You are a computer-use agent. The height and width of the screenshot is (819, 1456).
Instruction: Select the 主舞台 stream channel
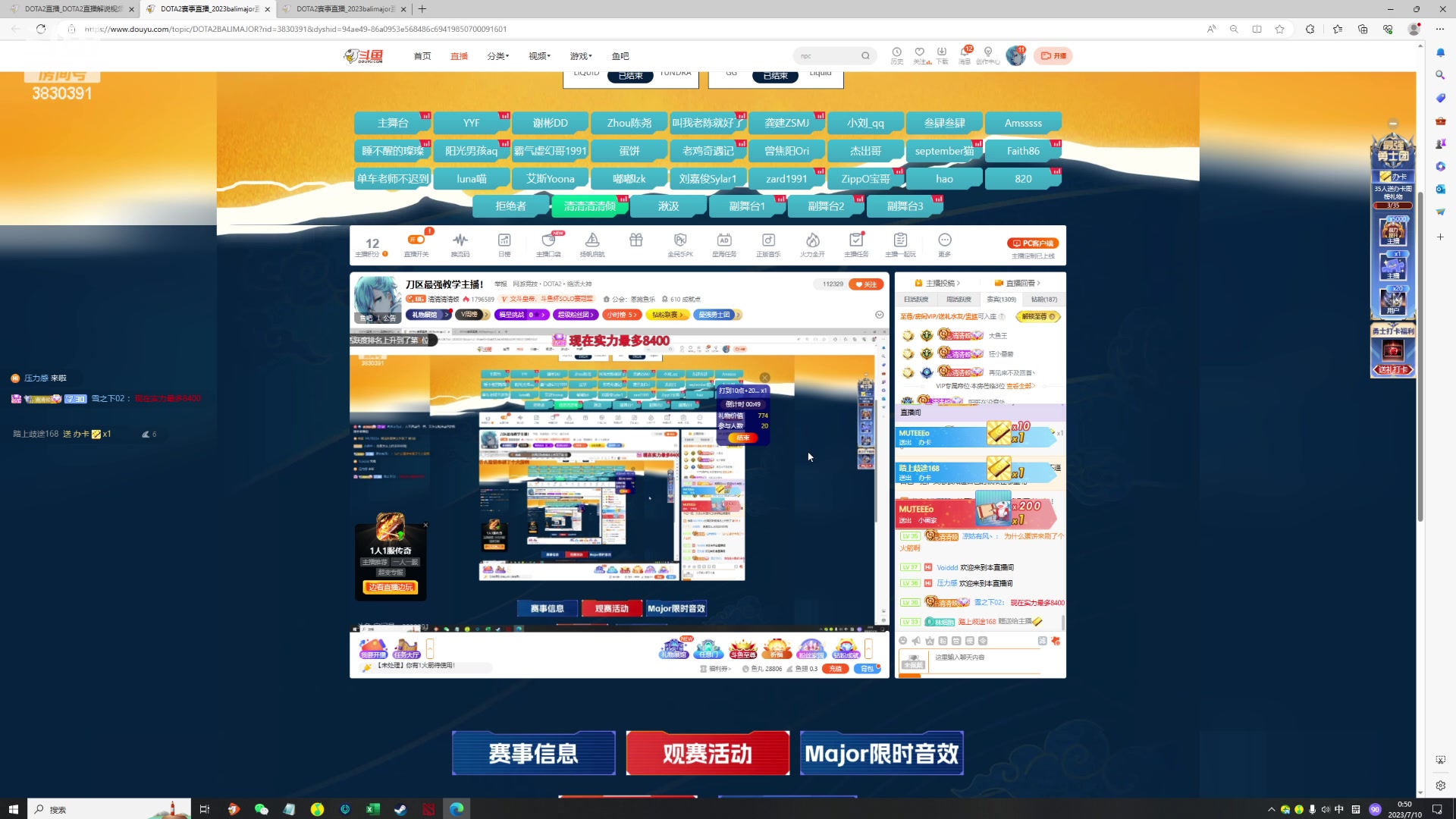[393, 123]
